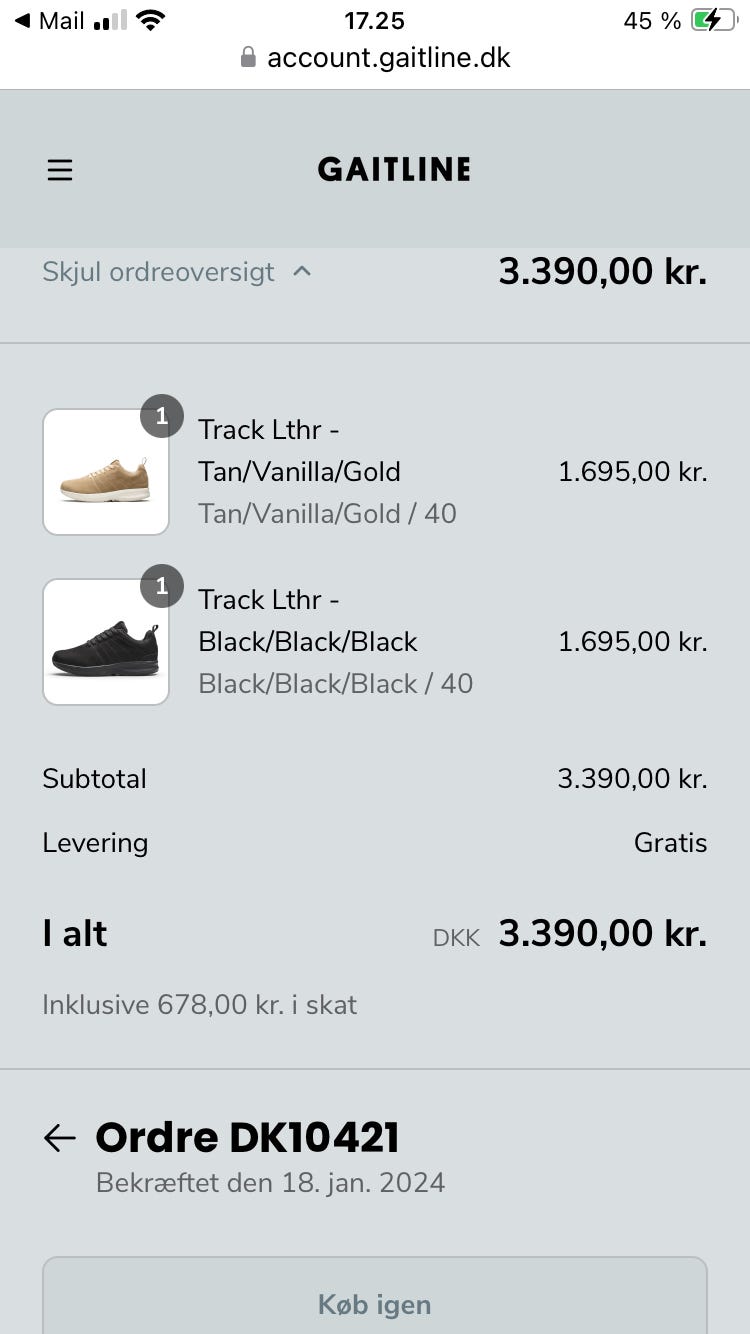Go back using the arrow beside Ordre DK10421
This screenshot has width=750, height=1334.
[60, 1138]
